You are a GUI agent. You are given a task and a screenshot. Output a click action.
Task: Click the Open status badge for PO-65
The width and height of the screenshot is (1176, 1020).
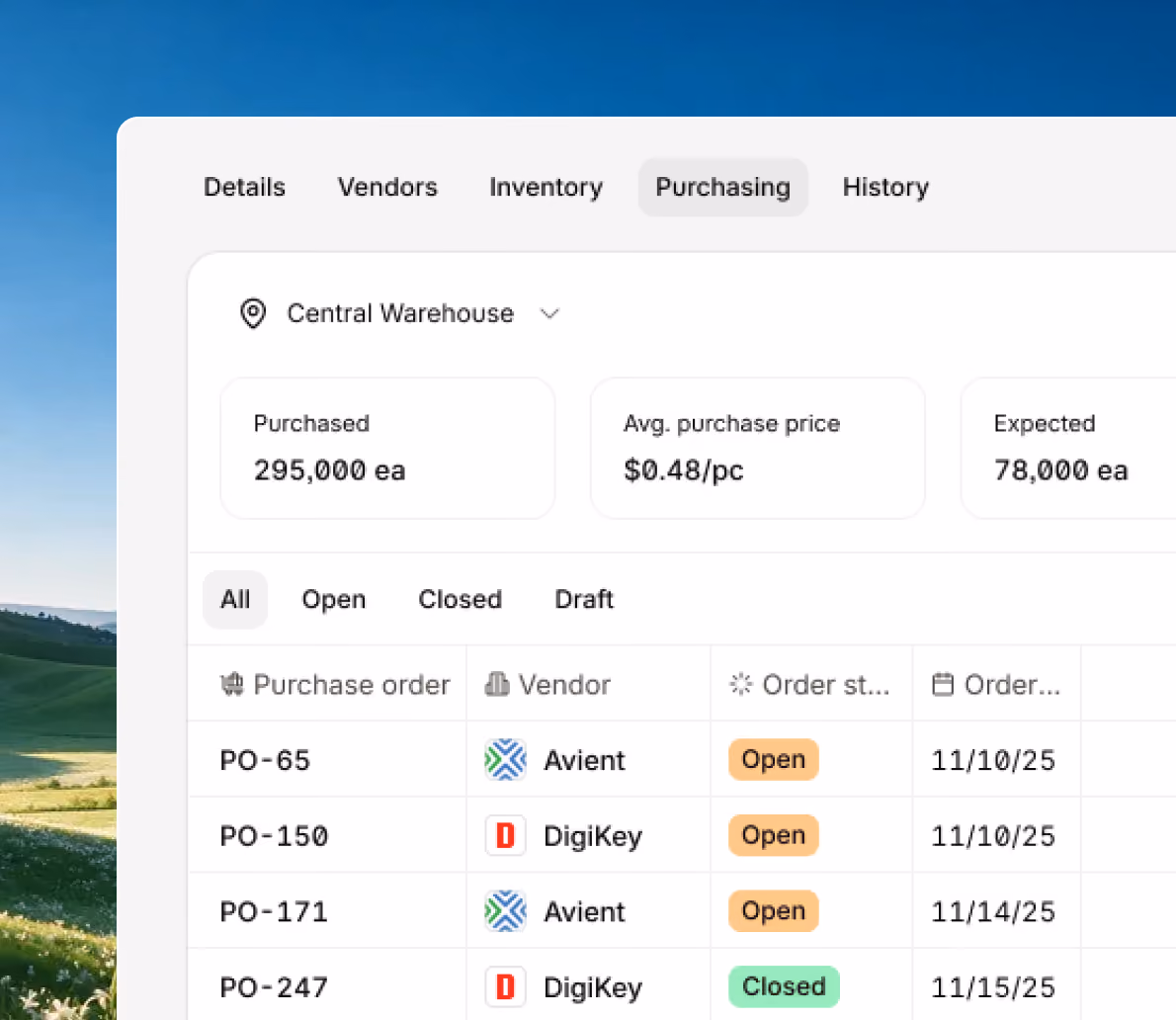pos(773,760)
